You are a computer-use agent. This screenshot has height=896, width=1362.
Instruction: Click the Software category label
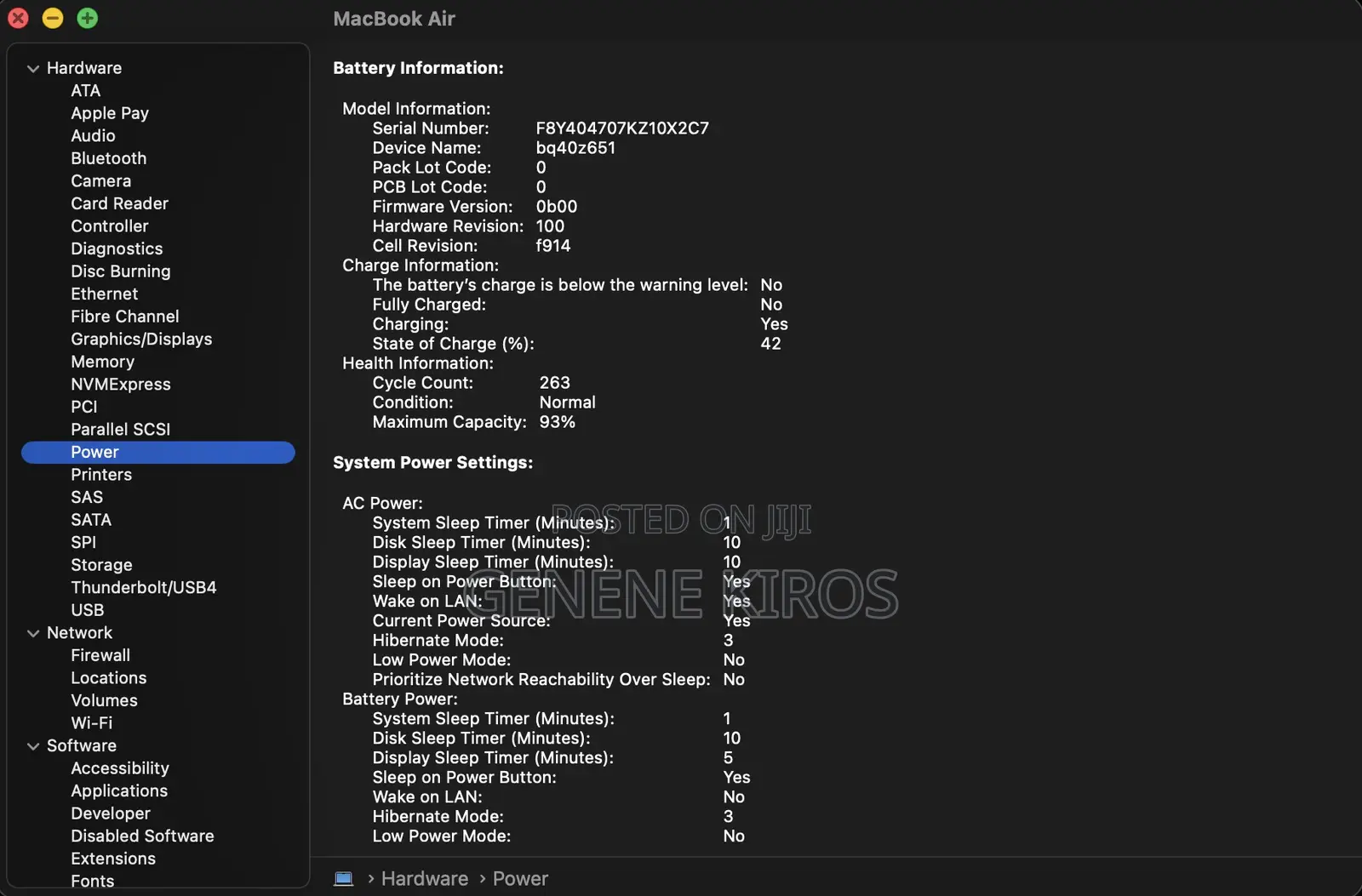(82, 745)
